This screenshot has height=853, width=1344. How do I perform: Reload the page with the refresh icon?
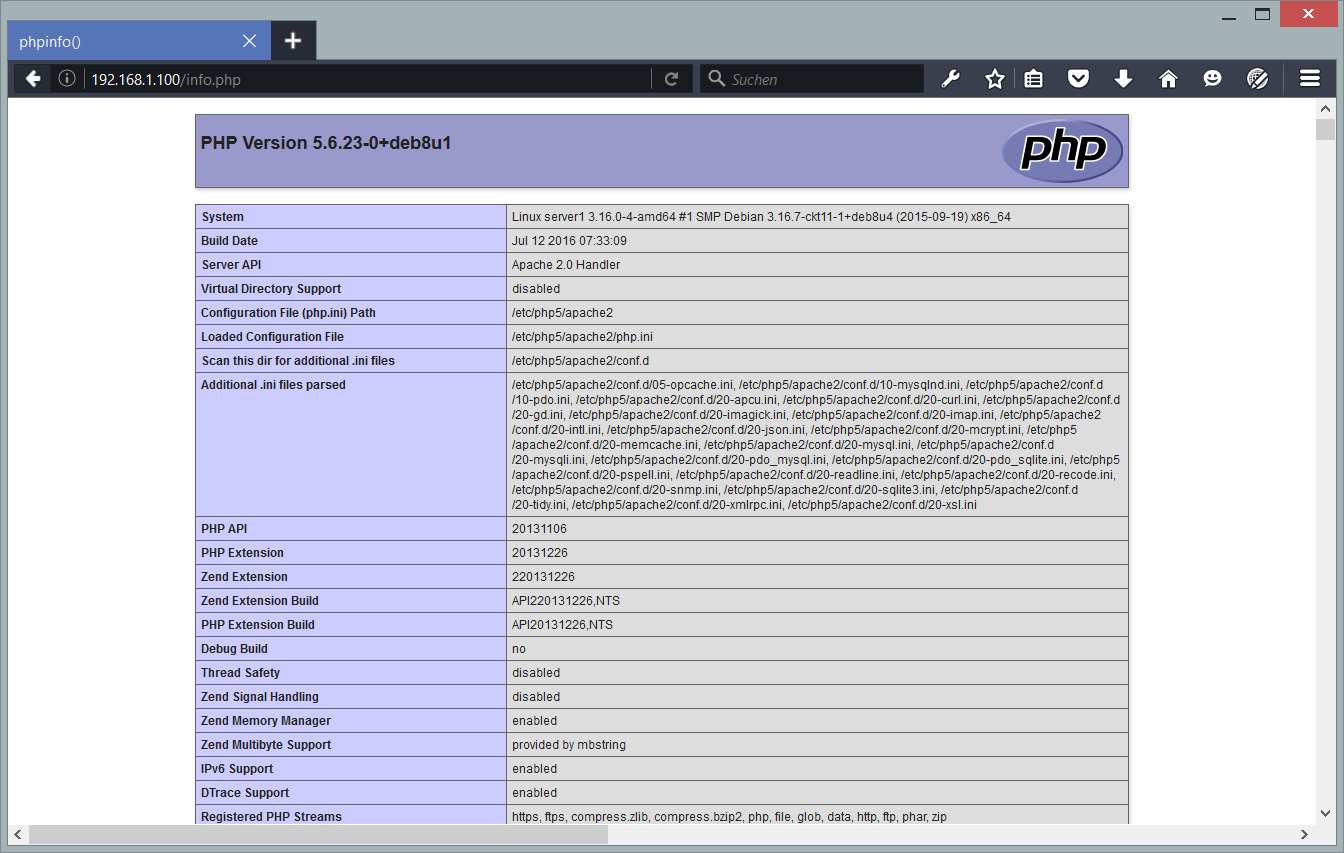[672, 79]
